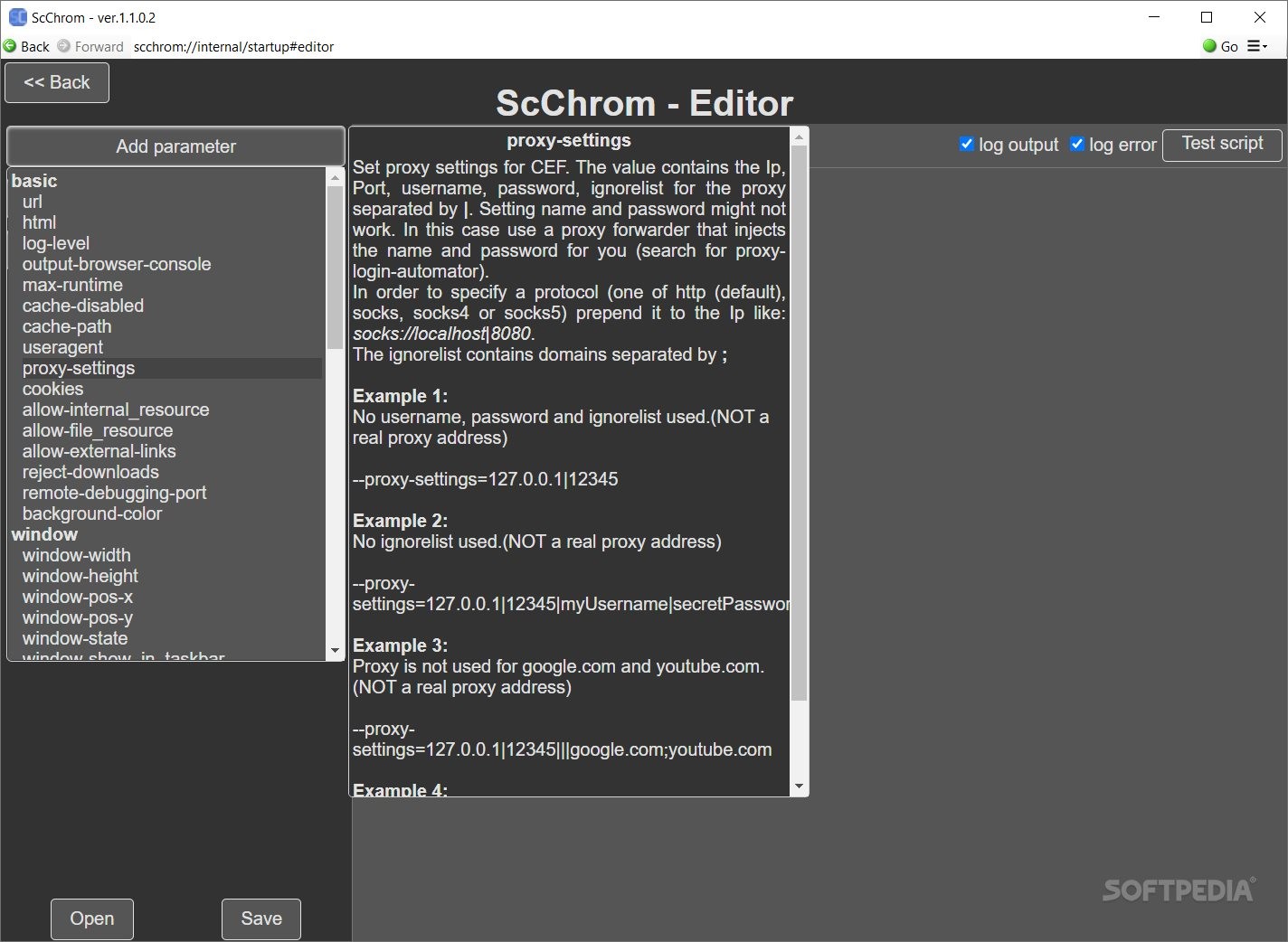Image resolution: width=1288 pixels, height=942 pixels.
Task: Click 'Example 3:' heading text
Action: (400, 645)
